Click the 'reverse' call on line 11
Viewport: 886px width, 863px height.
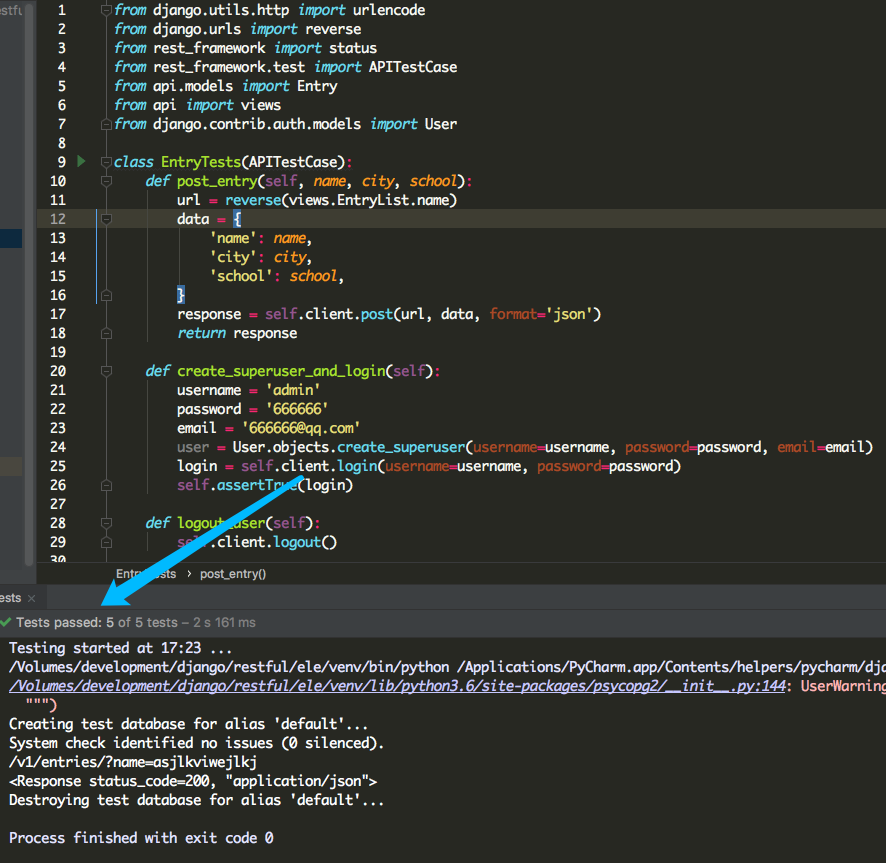(x=253, y=200)
